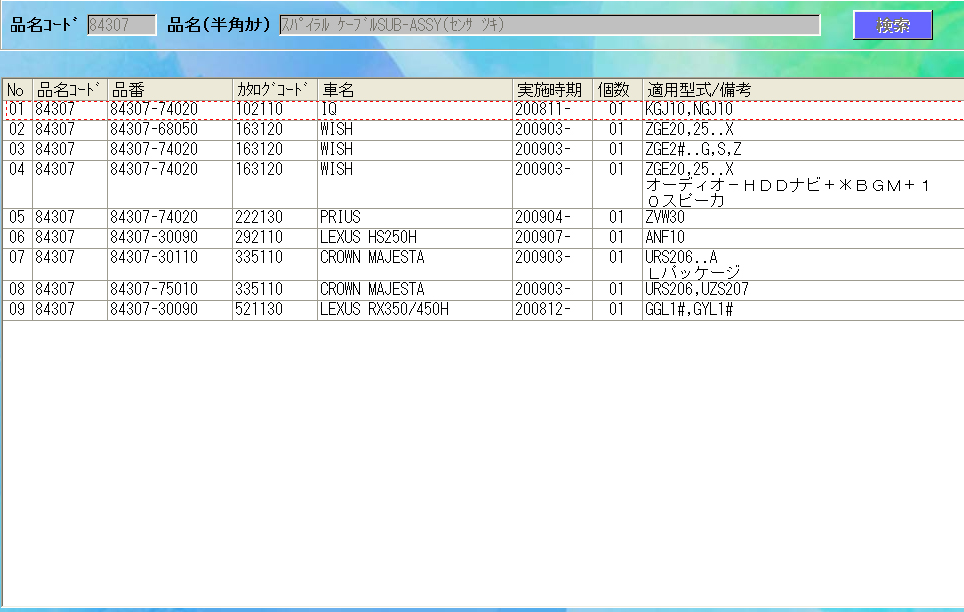Click model cell ZGE2#..G,S,Z
The height and width of the screenshot is (612, 964).
point(803,150)
